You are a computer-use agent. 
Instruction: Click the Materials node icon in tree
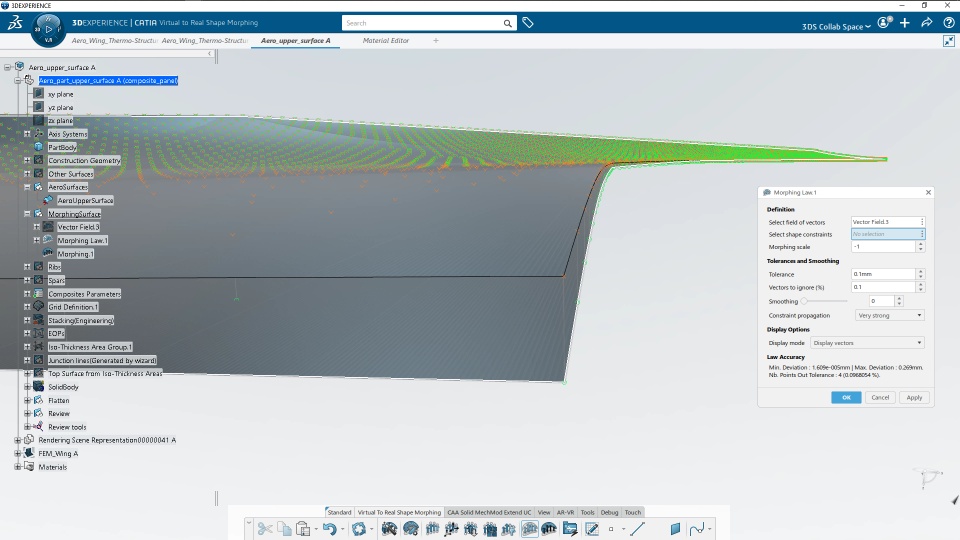coord(29,467)
